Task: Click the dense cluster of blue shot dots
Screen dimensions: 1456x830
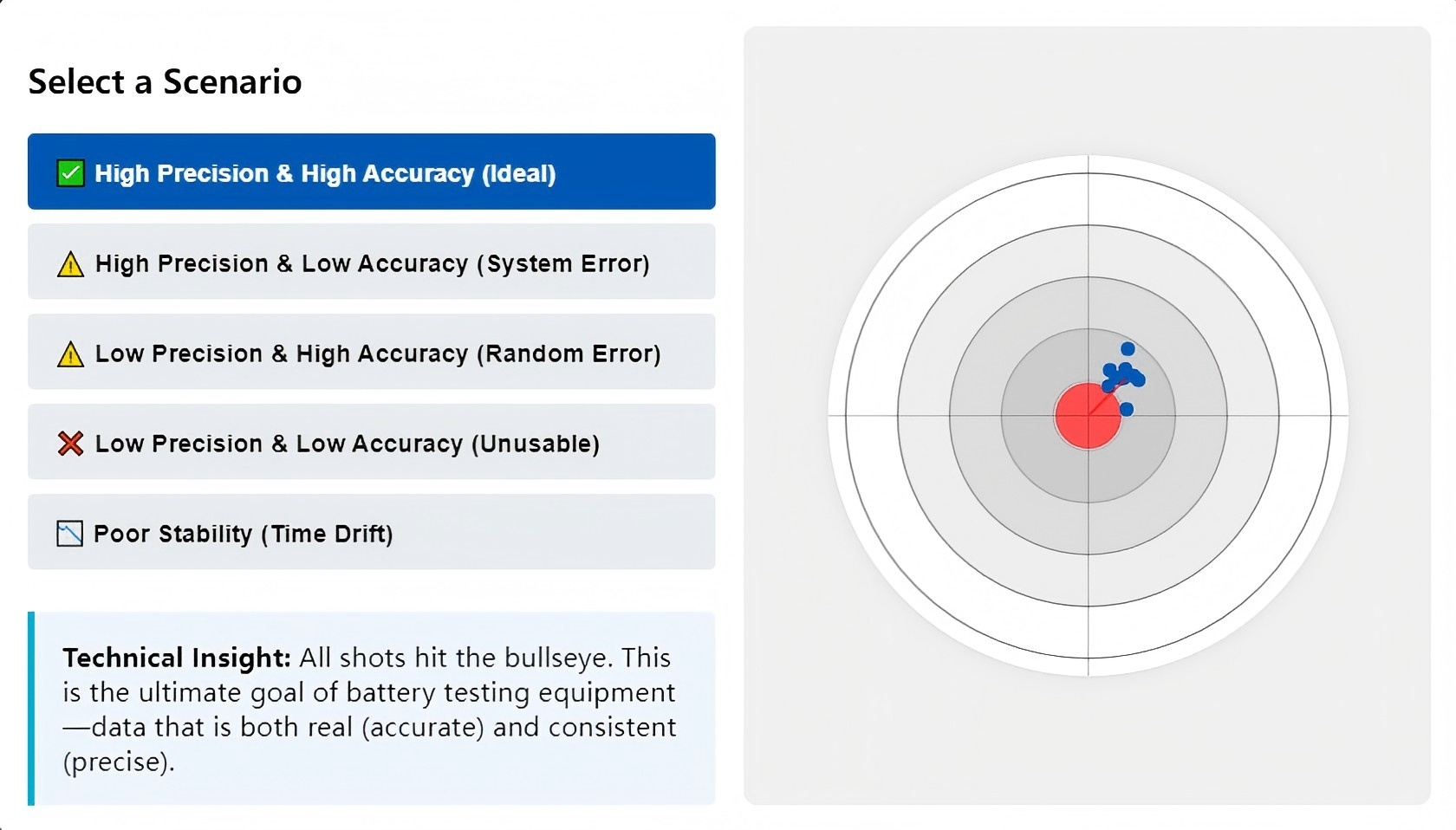Action: click(1123, 375)
